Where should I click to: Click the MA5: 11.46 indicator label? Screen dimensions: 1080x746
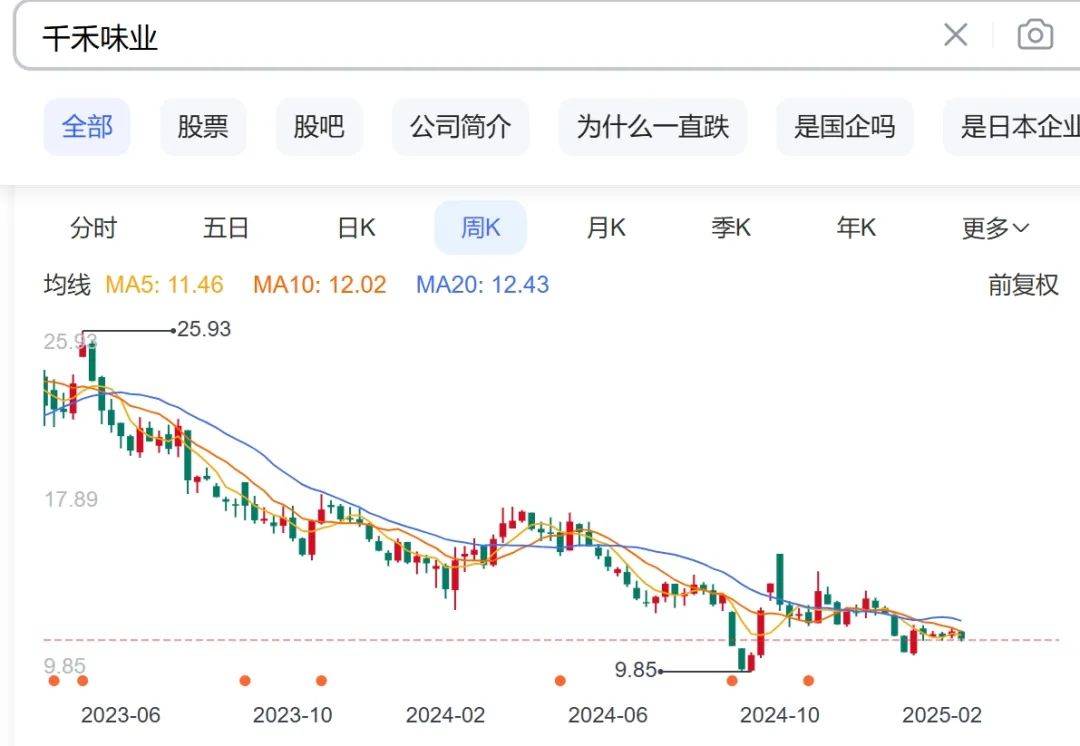[164, 284]
